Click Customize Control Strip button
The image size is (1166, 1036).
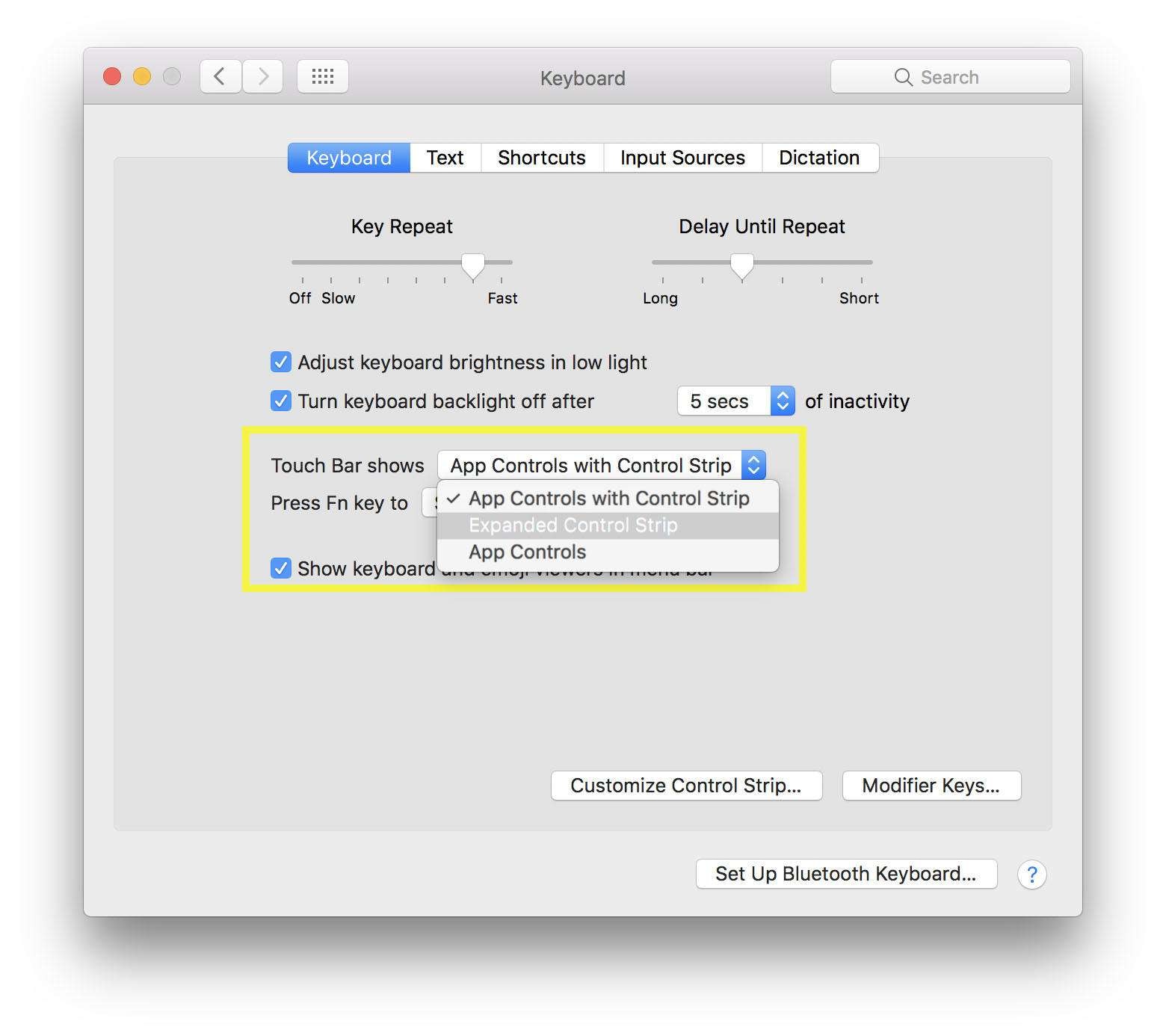point(685,786)
